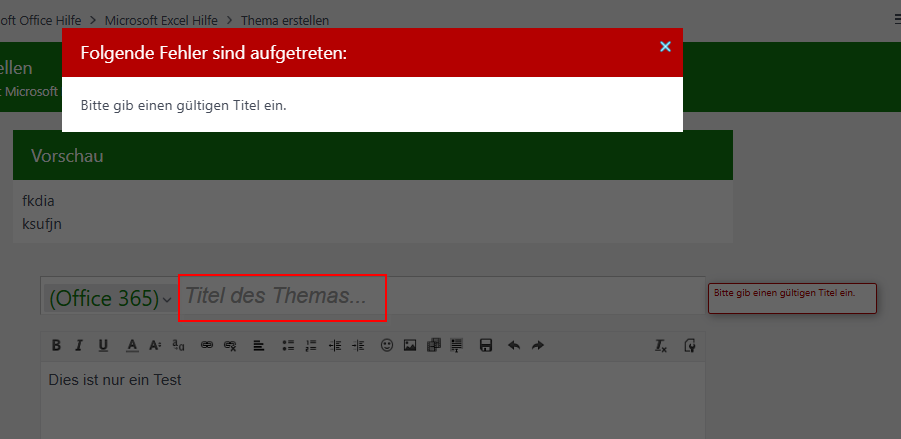The image size is (901, 439).
Task: Click the Thema erstellen breadcrumb
Action: pyautogui.click(x=285, y=21)
